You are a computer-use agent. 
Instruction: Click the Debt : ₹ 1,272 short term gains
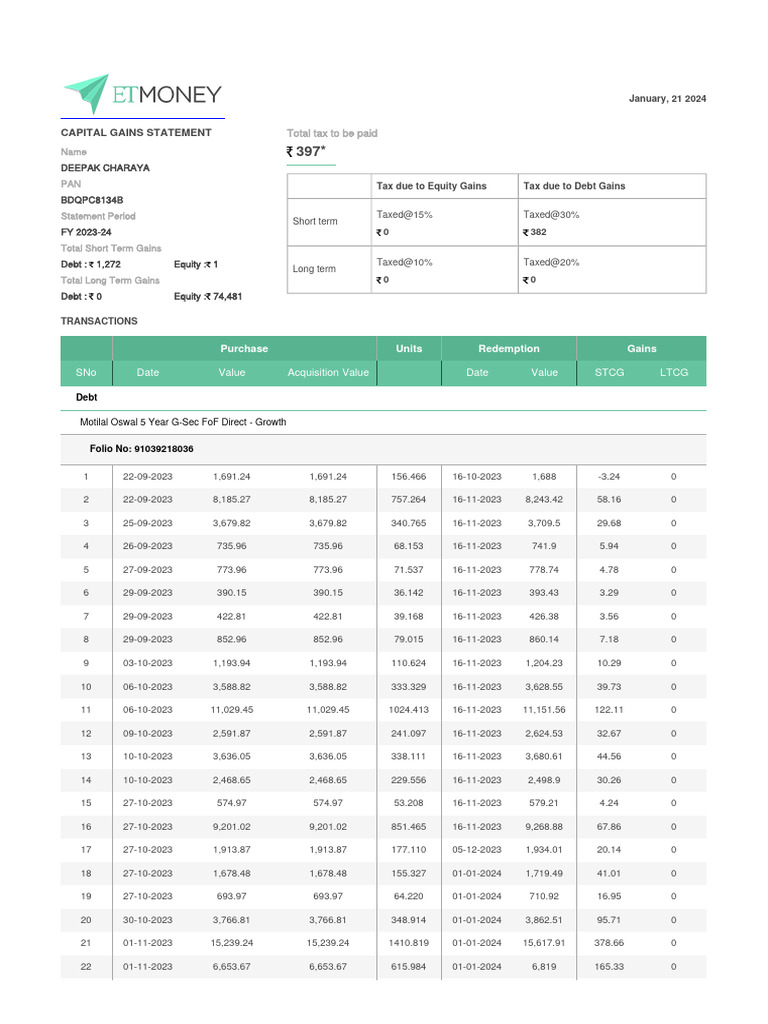tap(91, 264)
